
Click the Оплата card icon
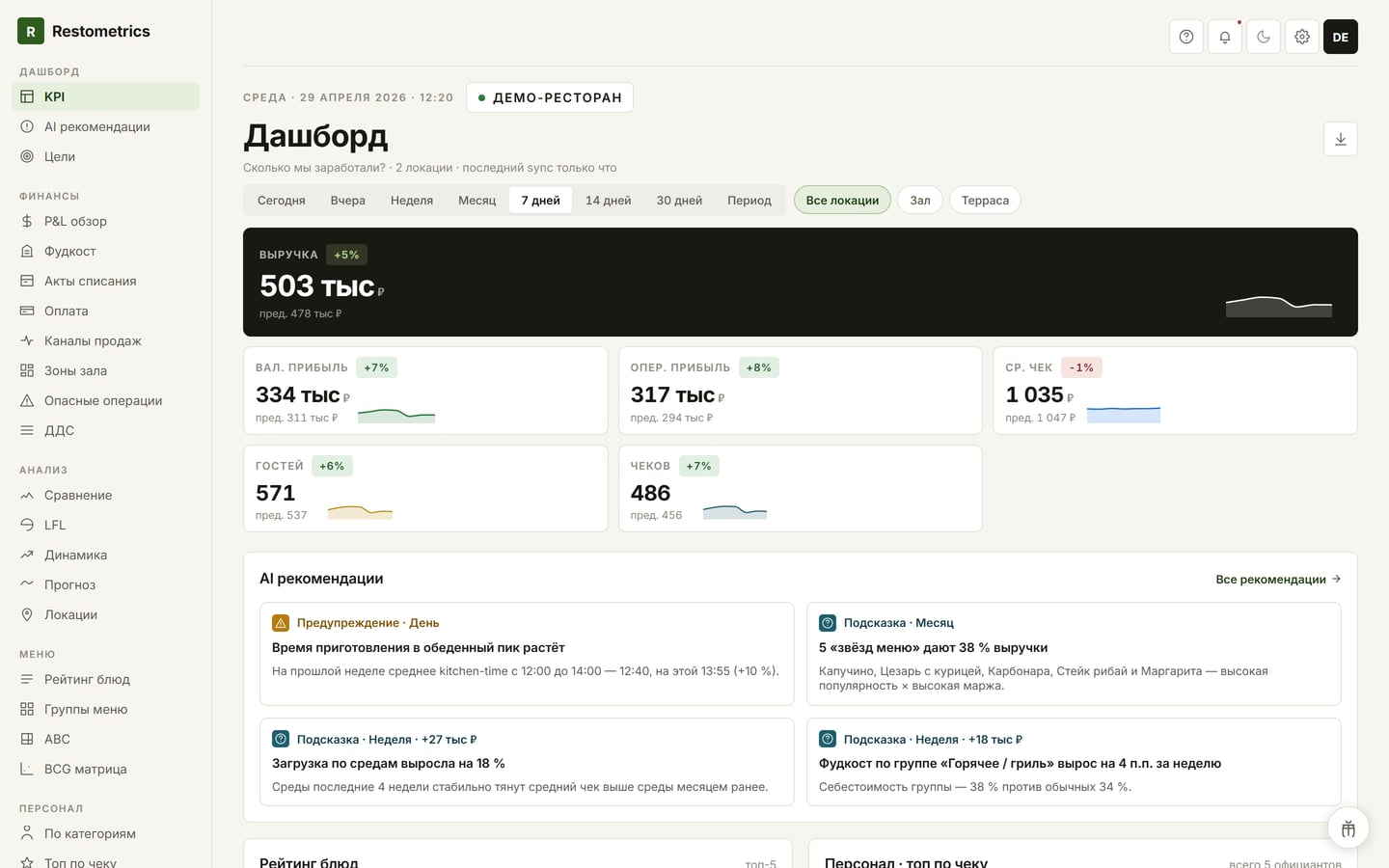pos(27,311)
